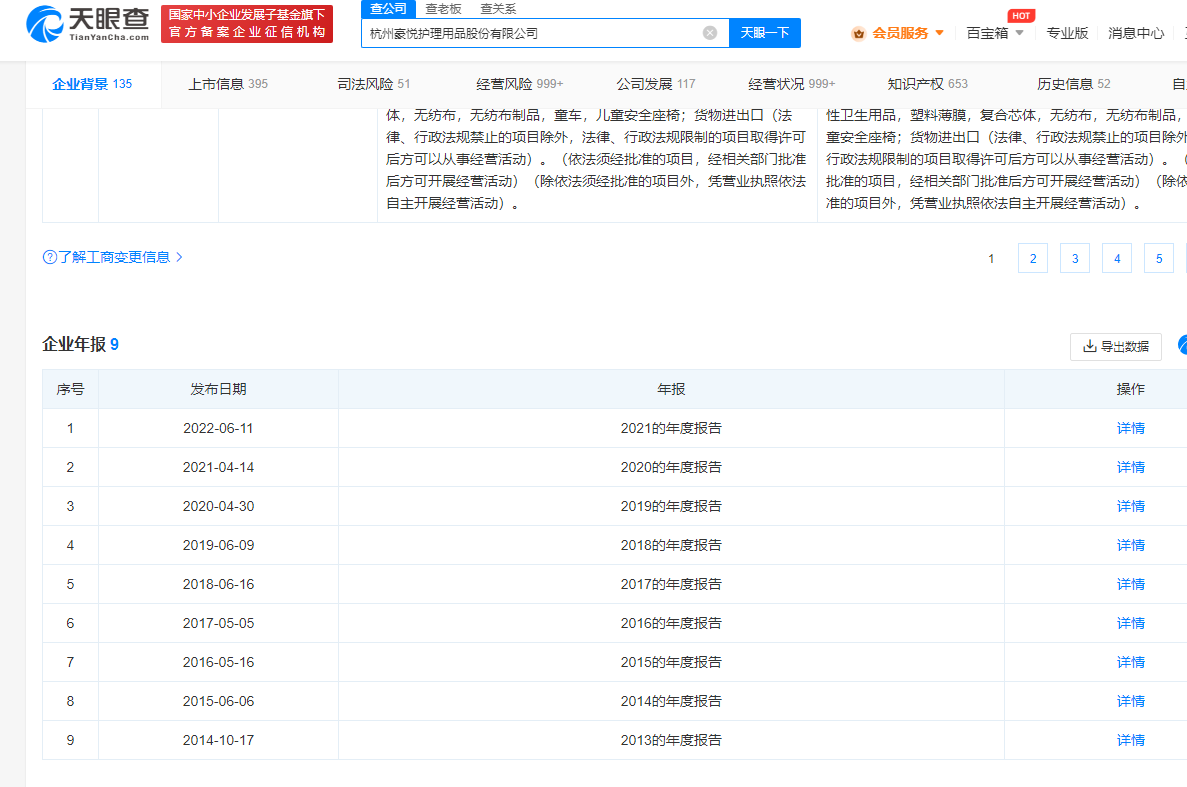1187x787 pixels.
Task: Open the 百宝箱 dropdown menu
Action: [995, 33]
